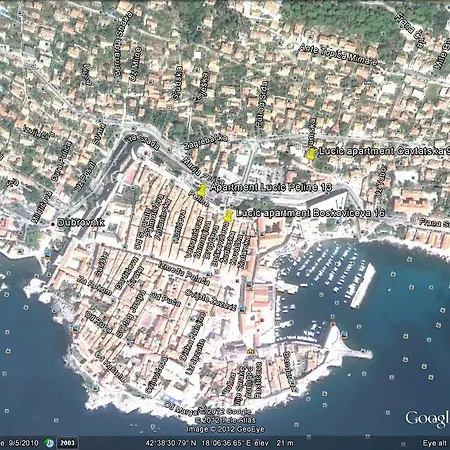Image resolution: width=450 pixels, height=450 pixels.
Task: Click the red icon inside Za Gradu loop
Action: pyautogui.click(x=146, y=153)
